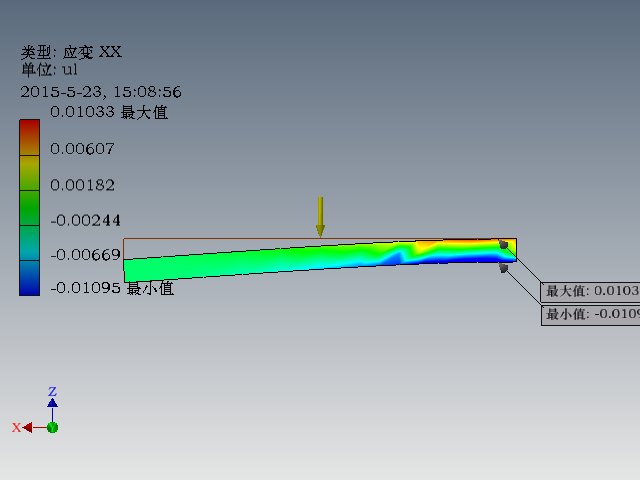Click the 类型: 应变 XX result title

point(71,52)
